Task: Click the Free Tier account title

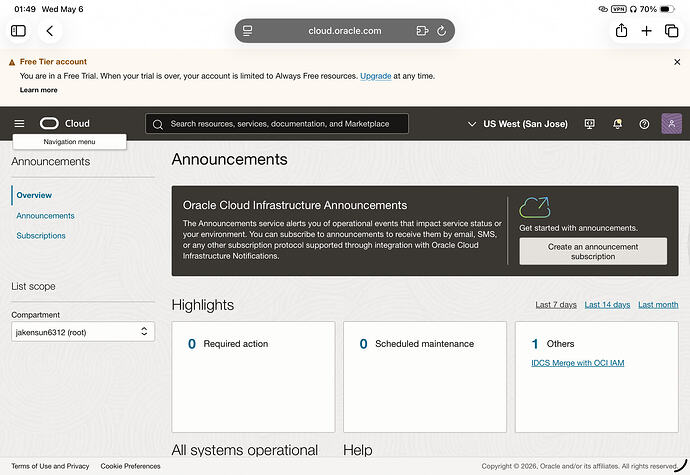Action: click(53, 62)
